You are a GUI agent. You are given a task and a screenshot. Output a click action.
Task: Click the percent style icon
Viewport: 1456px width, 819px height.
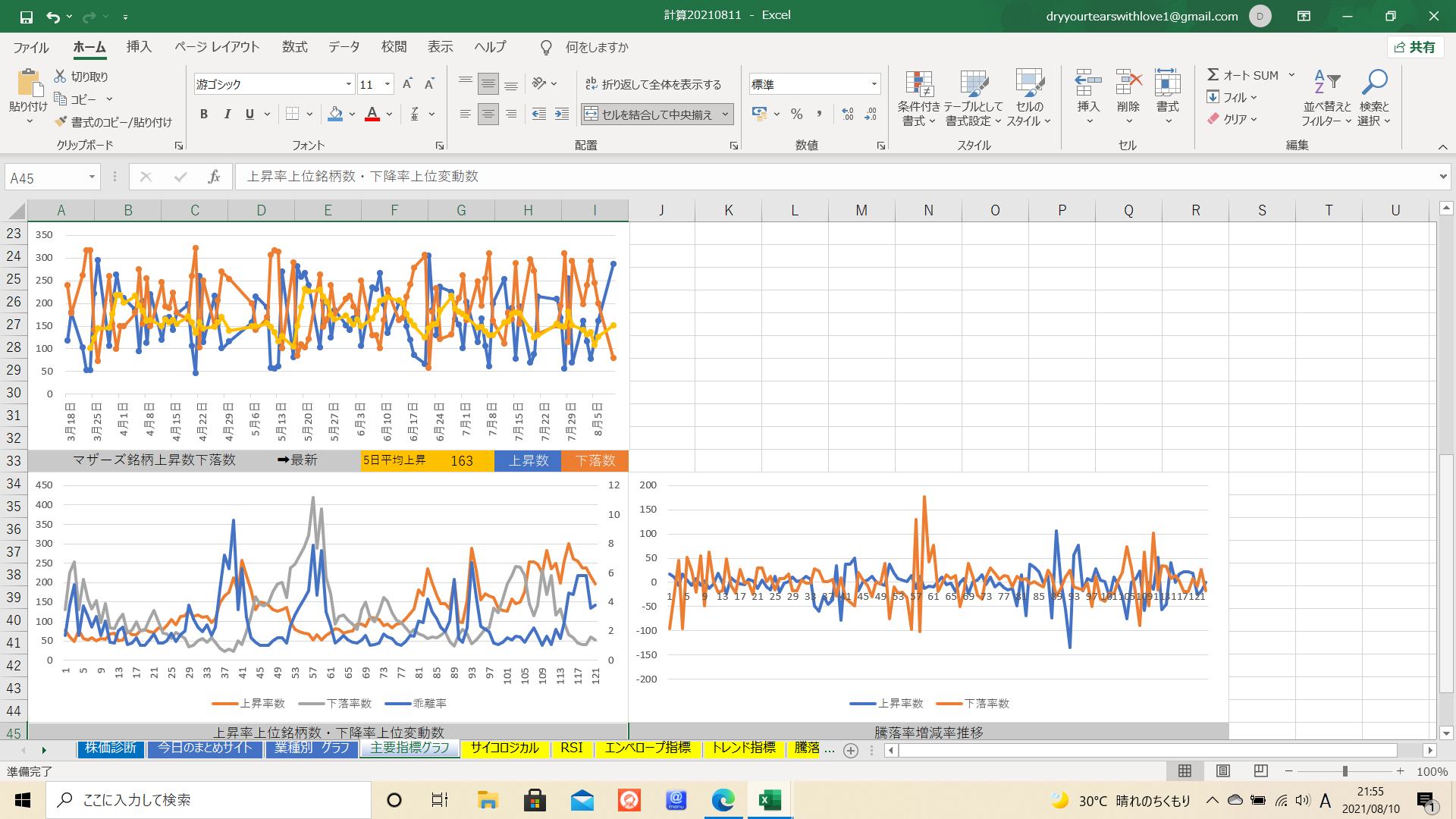coord(796,115)
